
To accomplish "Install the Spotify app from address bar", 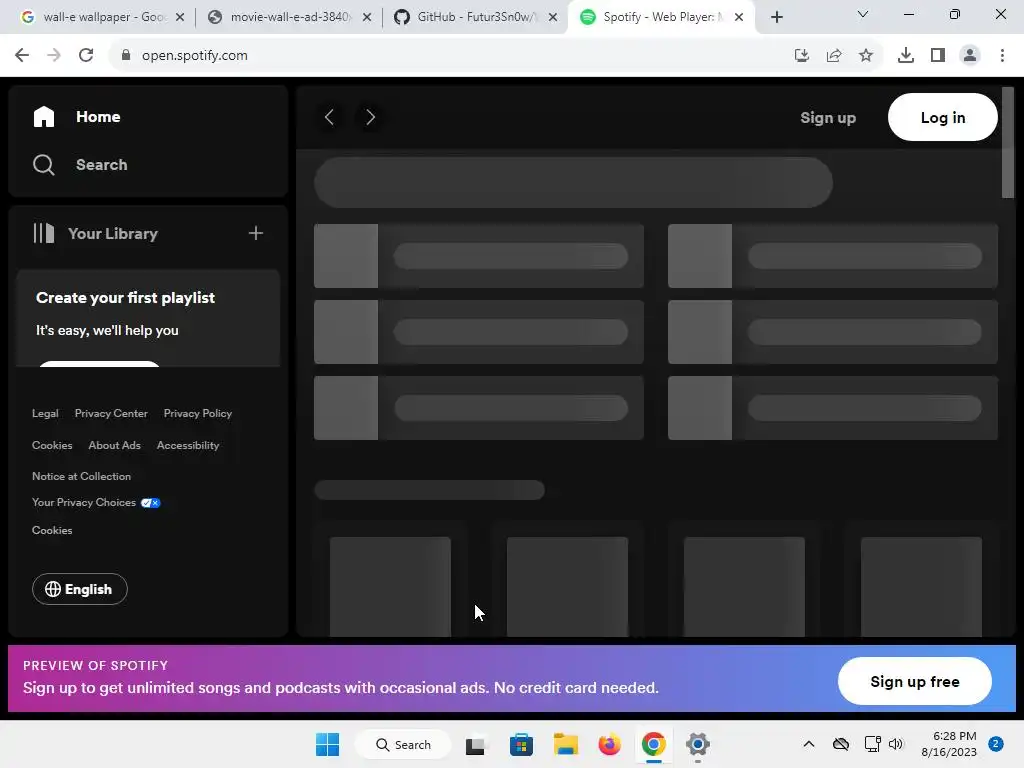I will [802, 56].
